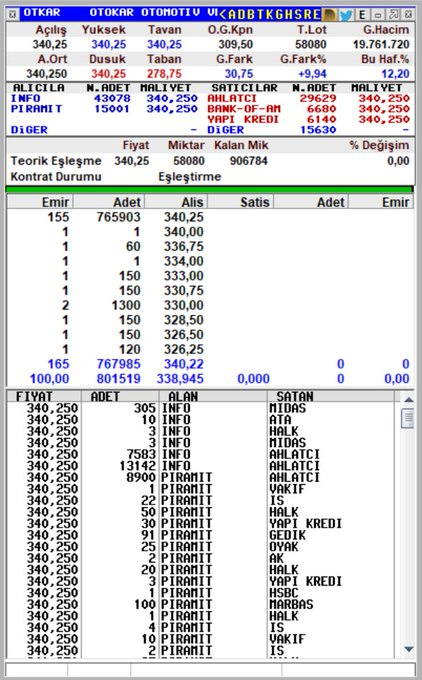422x680 pixels.
Task: Select the yellow K letter shortcut
Action: (269, 15)
